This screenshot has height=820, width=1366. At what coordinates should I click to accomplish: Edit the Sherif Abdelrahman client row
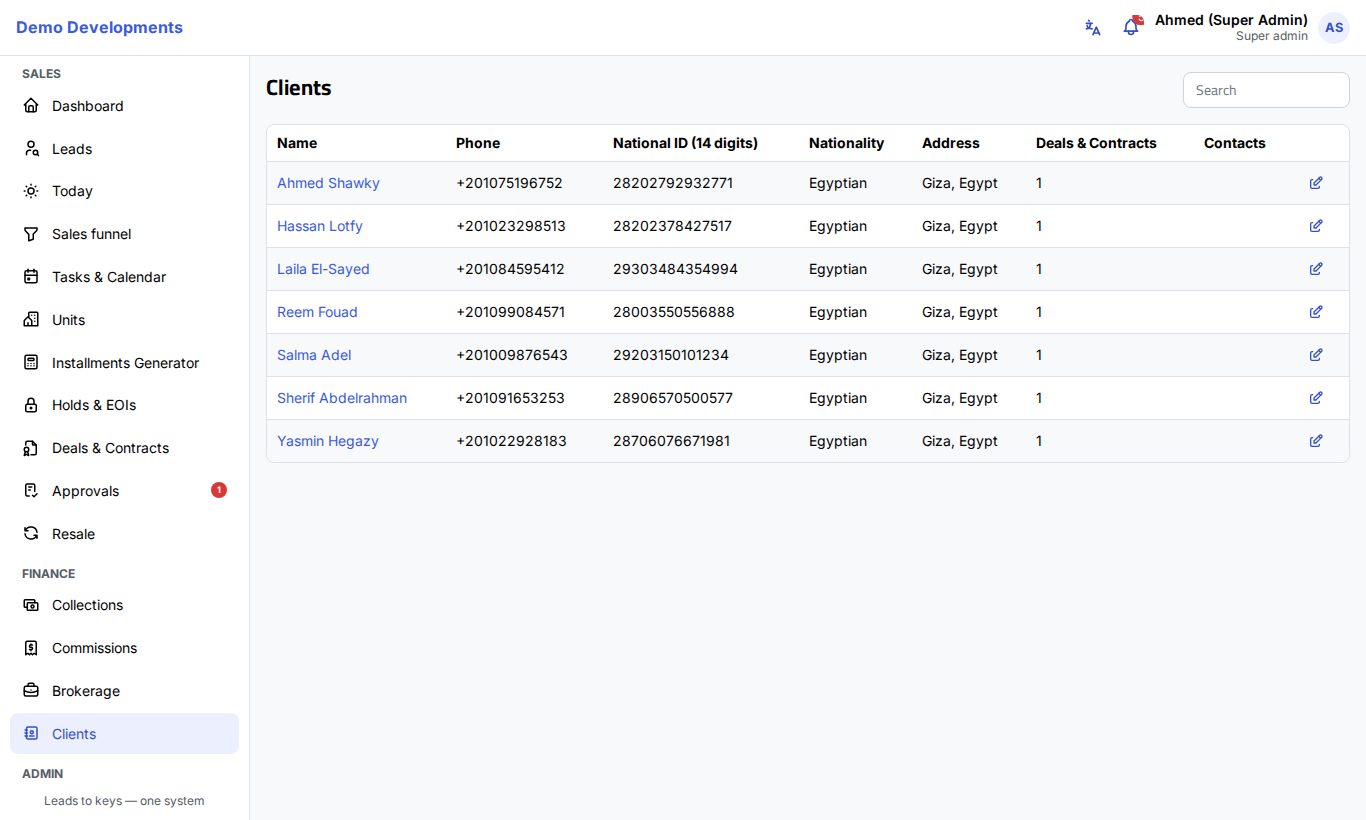[x=1316, y=398]
